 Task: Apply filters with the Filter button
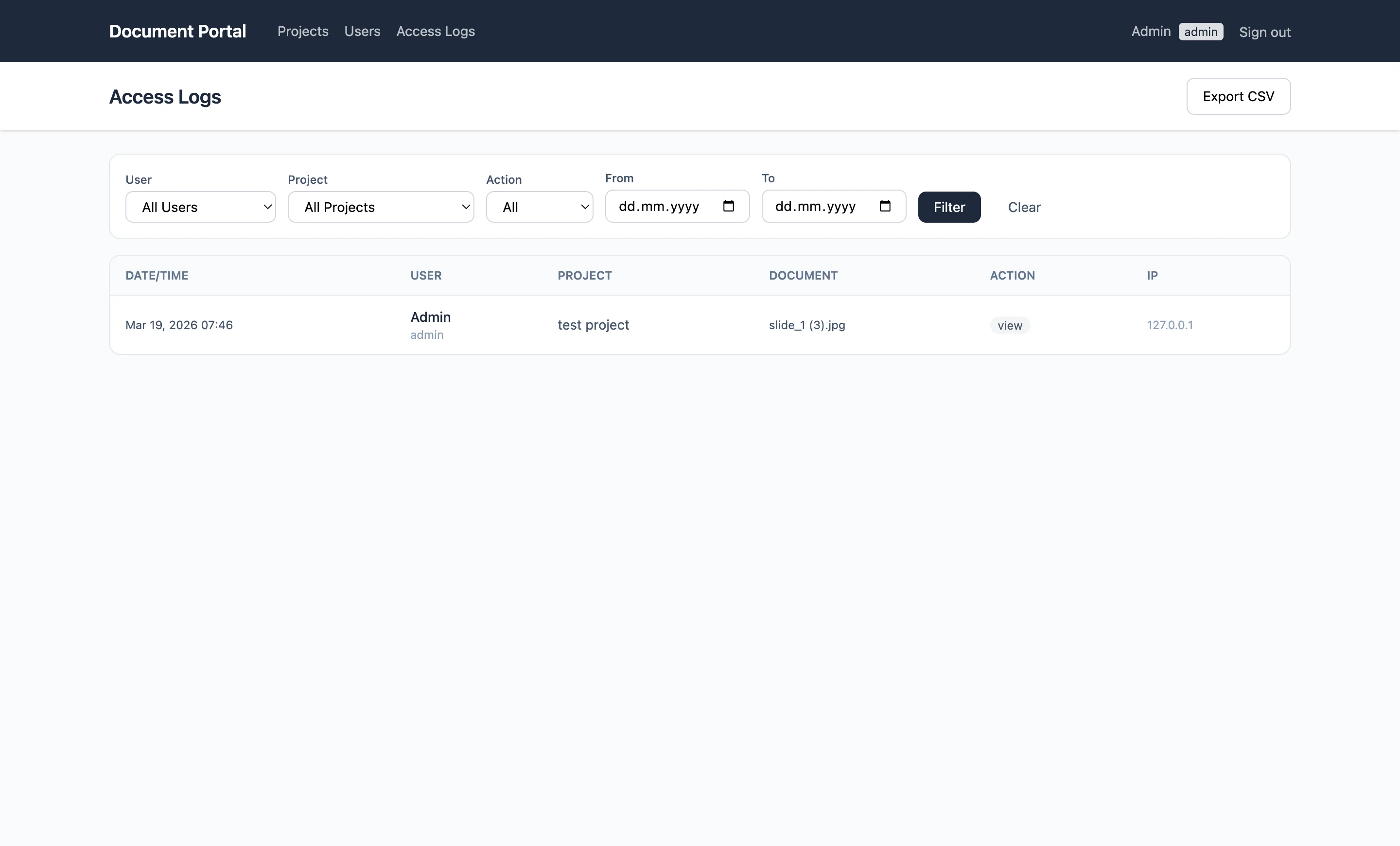(x=949, y=207)
